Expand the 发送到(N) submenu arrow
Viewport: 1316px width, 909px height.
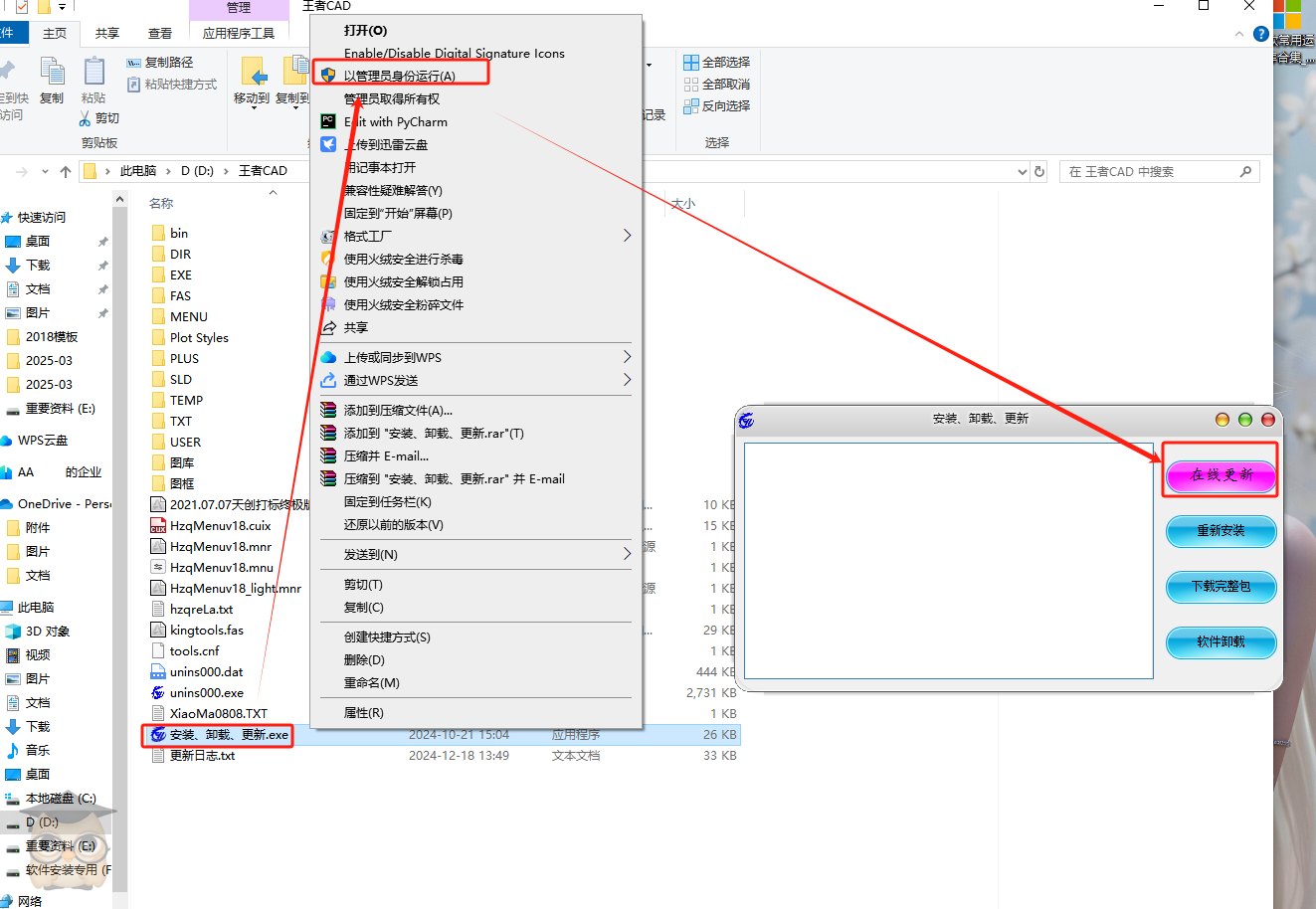click(x=627, y=554)
